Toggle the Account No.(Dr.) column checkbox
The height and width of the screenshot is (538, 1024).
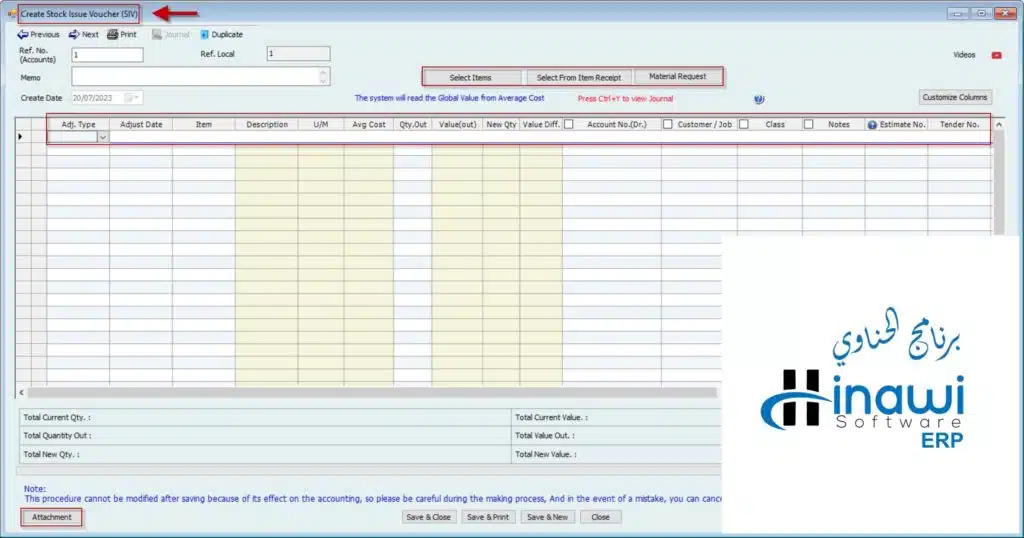coord(568,125)
